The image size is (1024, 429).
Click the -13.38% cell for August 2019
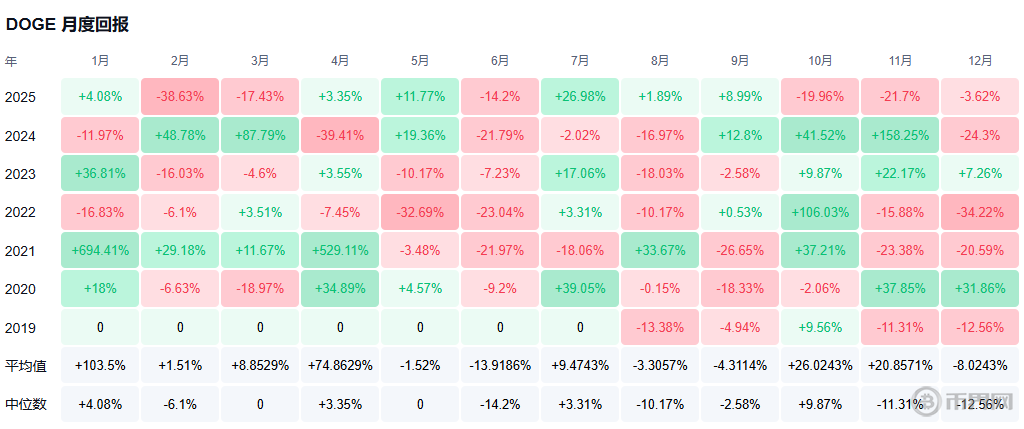[x=660, y=327]
